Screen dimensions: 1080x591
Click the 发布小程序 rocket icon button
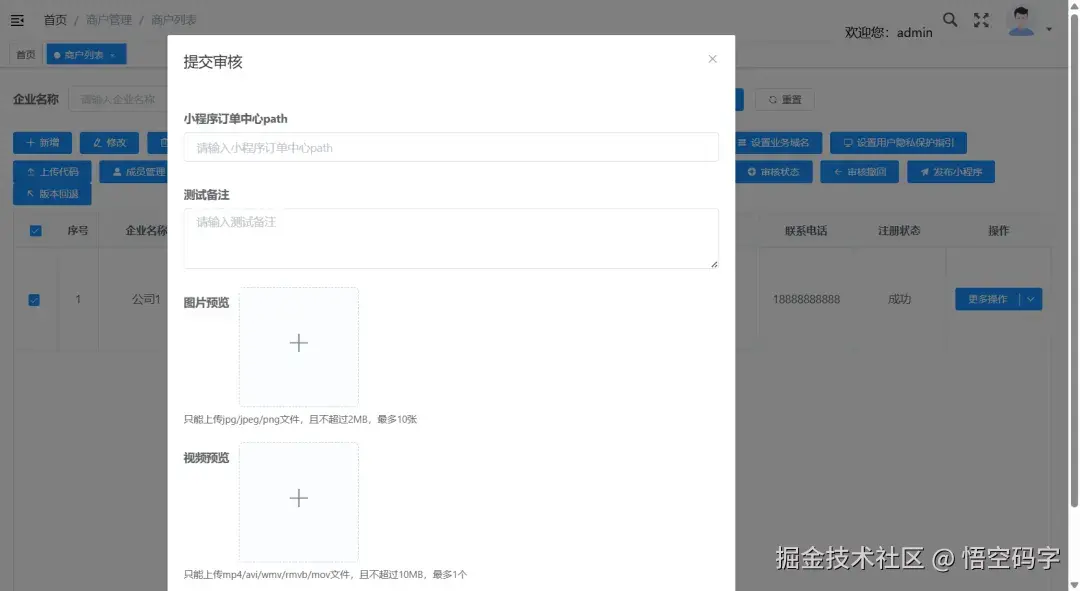tap(953, 171)
